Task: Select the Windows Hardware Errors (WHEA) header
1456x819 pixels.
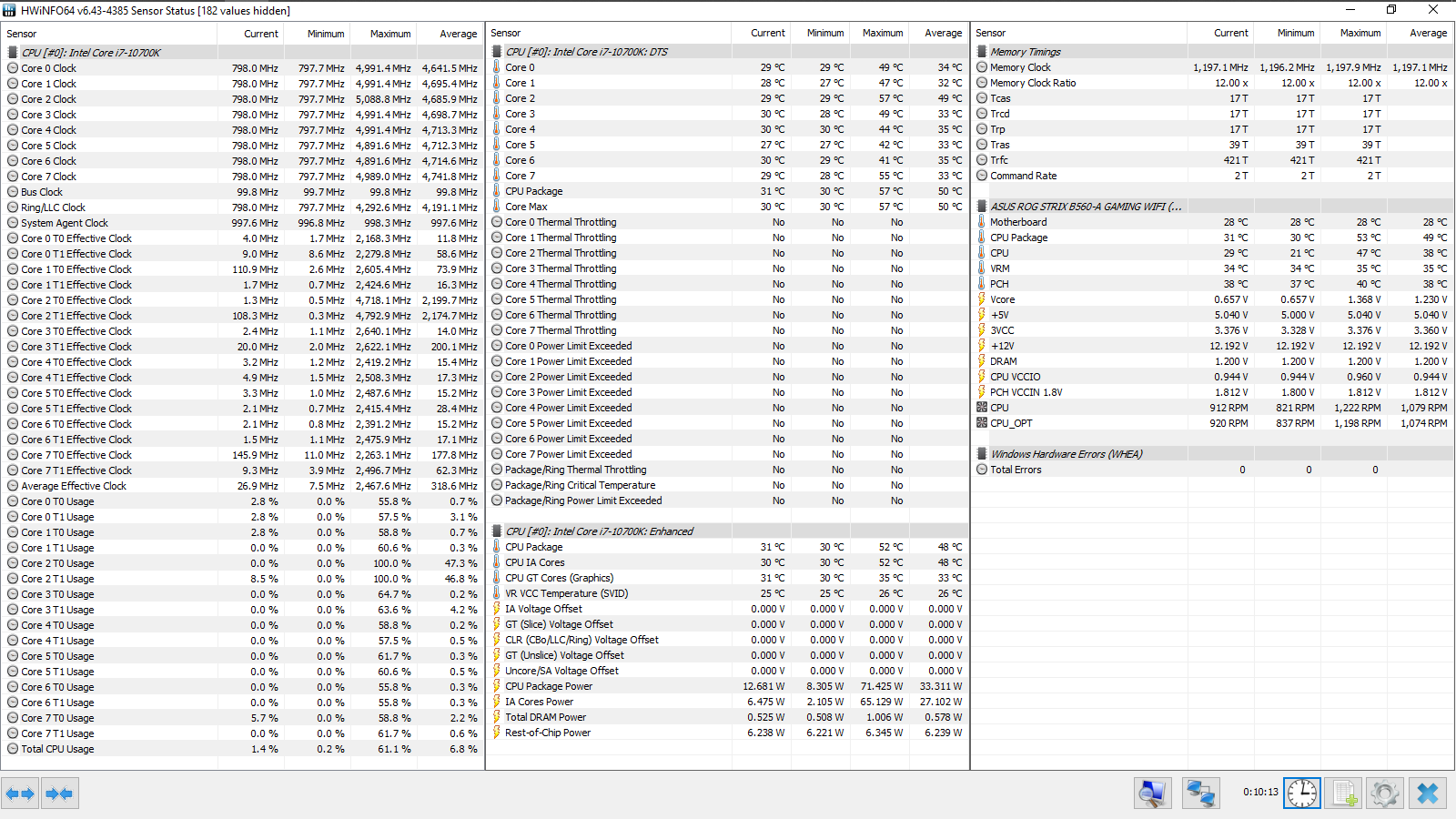Action: click(1212, 454)
